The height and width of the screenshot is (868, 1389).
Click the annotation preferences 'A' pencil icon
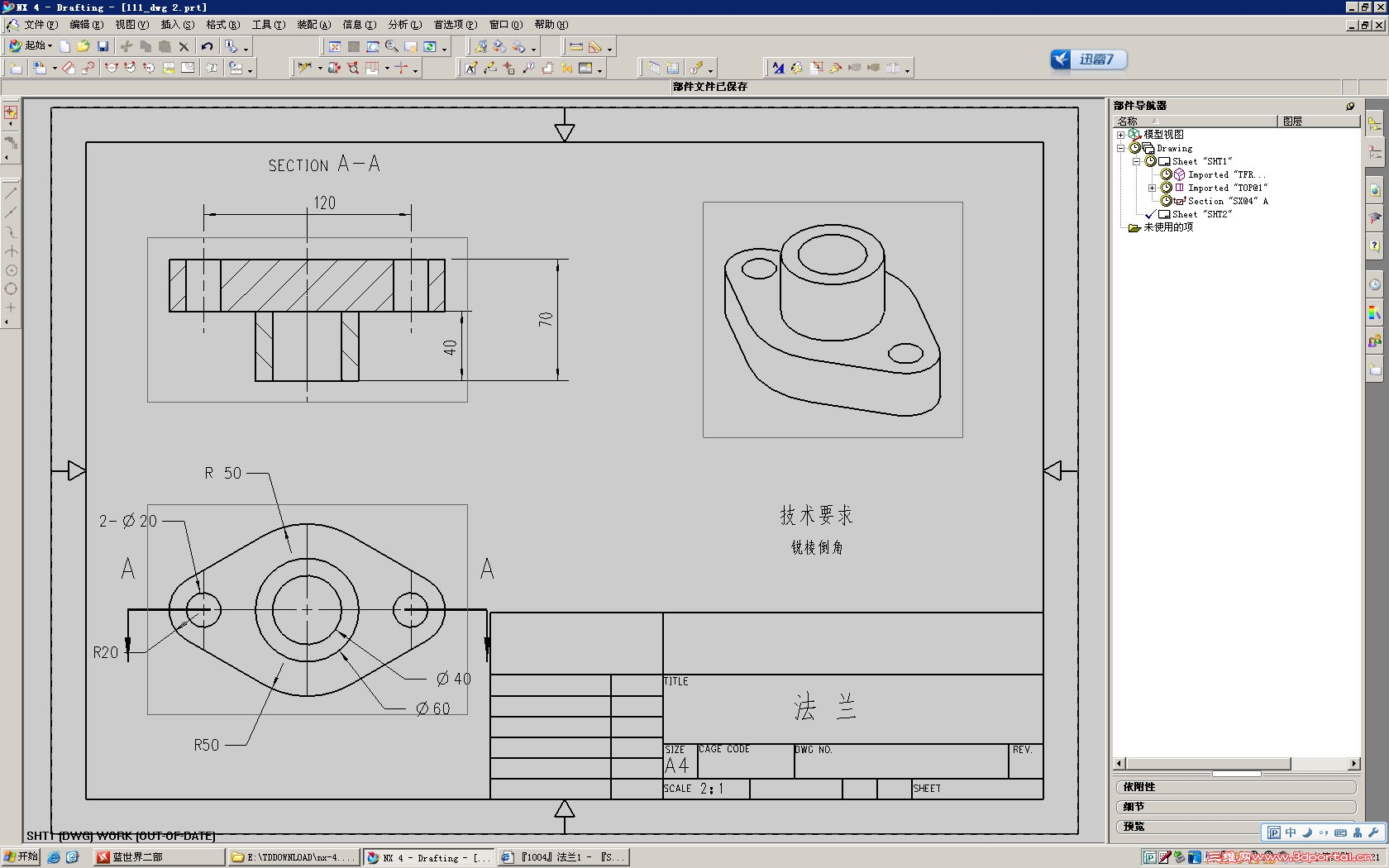tap(778, 68)
